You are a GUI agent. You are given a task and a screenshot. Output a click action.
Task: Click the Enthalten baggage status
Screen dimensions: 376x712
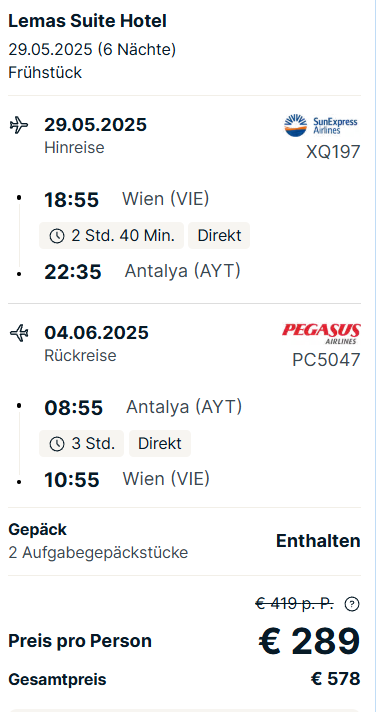point(318,541)
